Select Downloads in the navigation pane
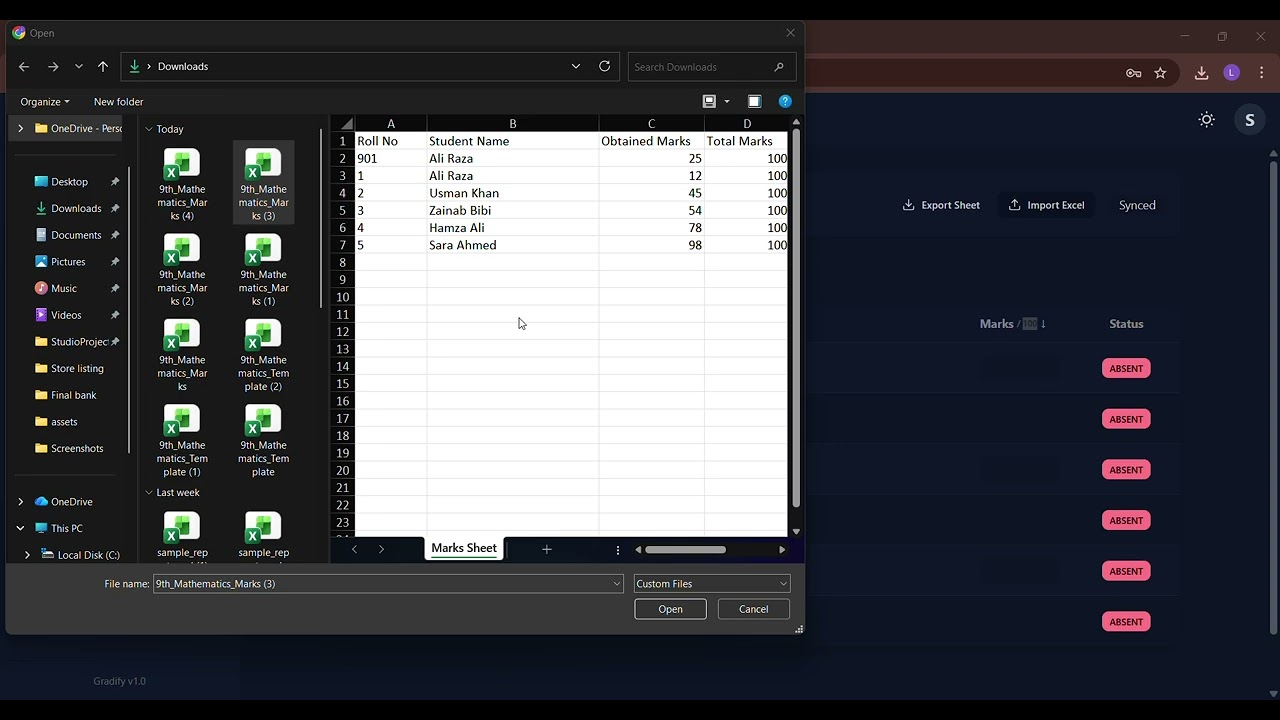 point(76,208)
